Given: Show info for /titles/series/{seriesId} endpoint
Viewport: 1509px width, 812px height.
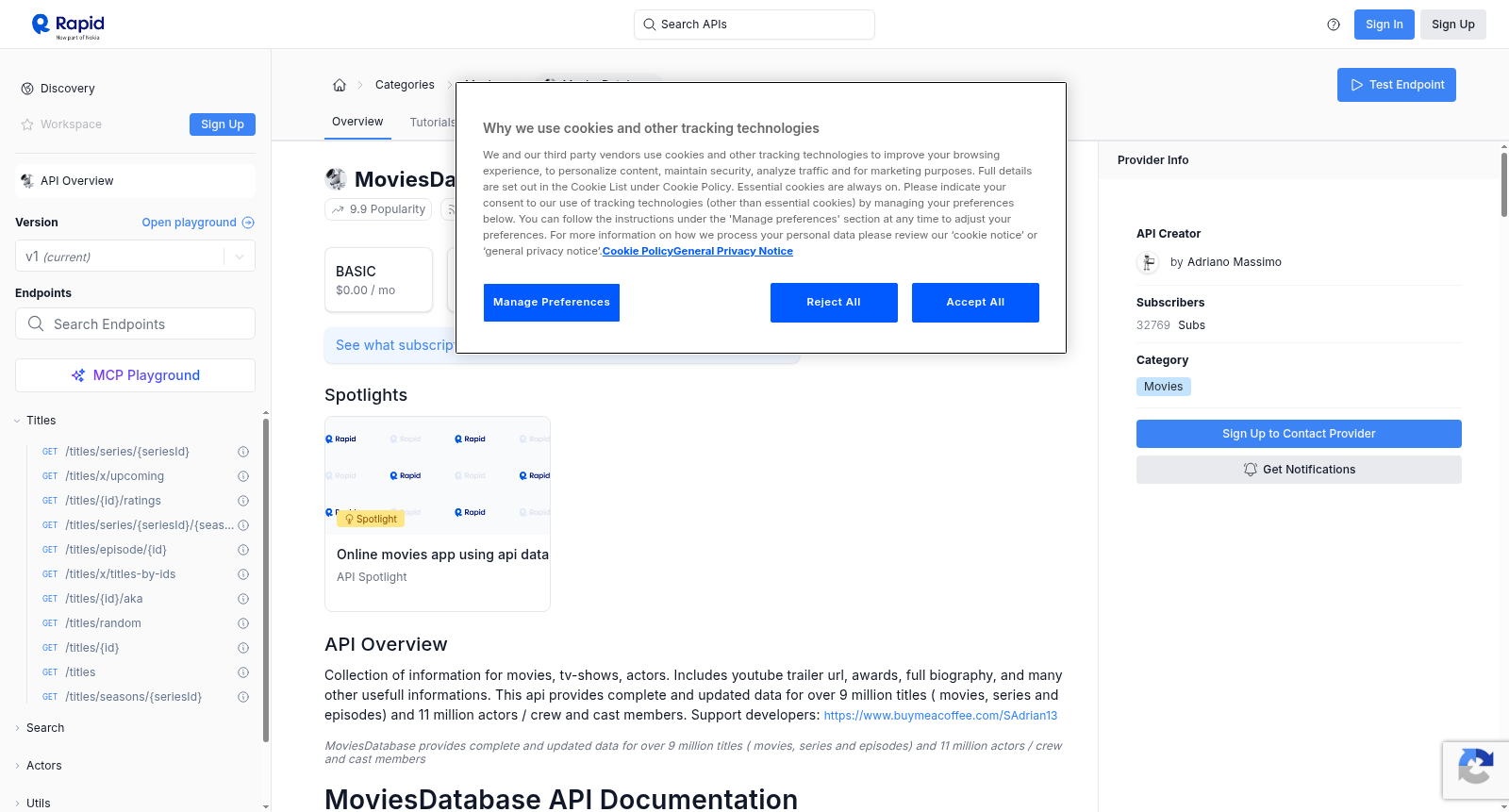Looking at the screenshot, I should point(243,452).
